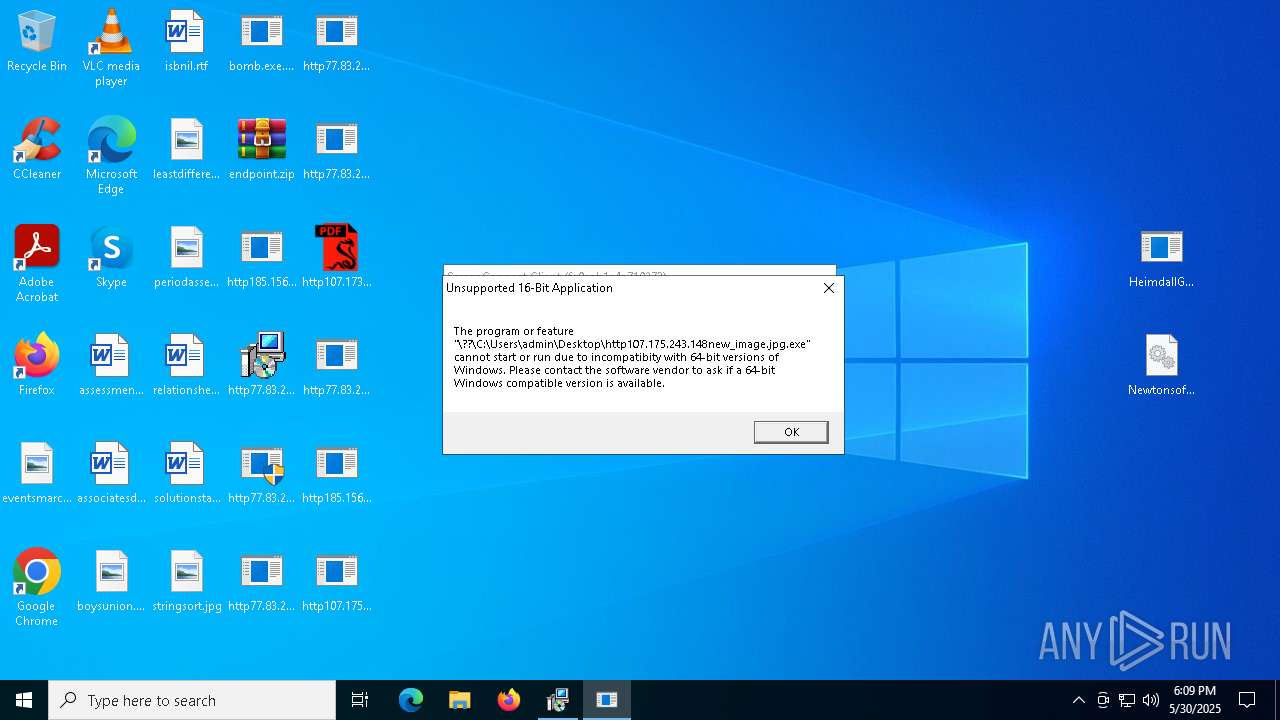This screenshot has height=720, width=1280.
Task: Open the Firefox desktop shortcut
Action: [37, 366]
